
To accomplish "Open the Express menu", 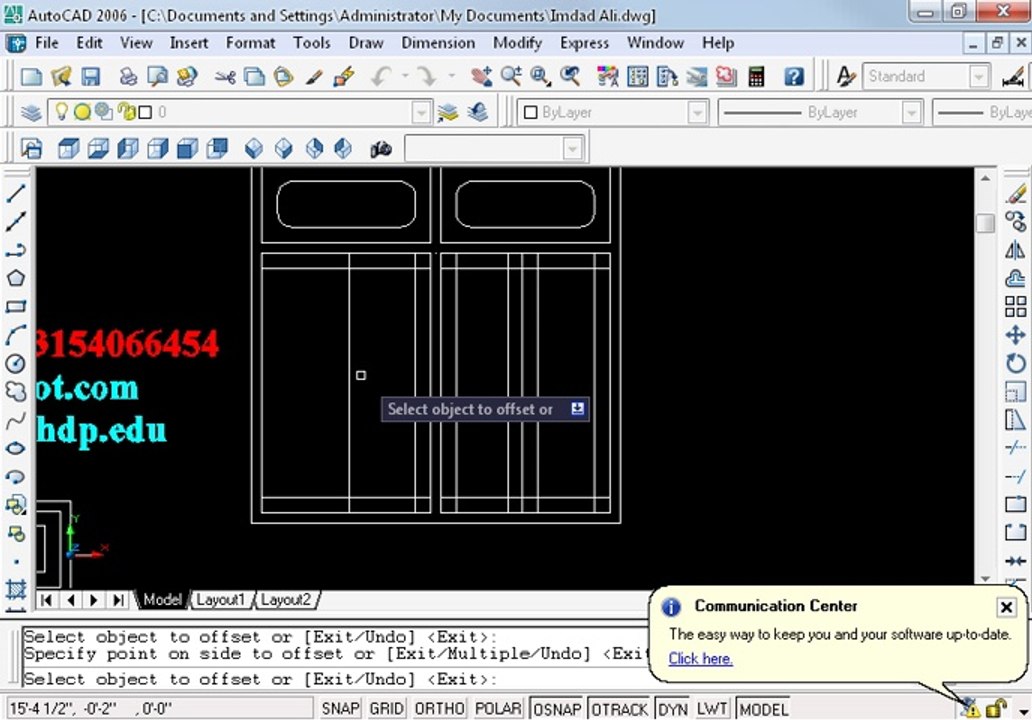I will tap(584, 43).
